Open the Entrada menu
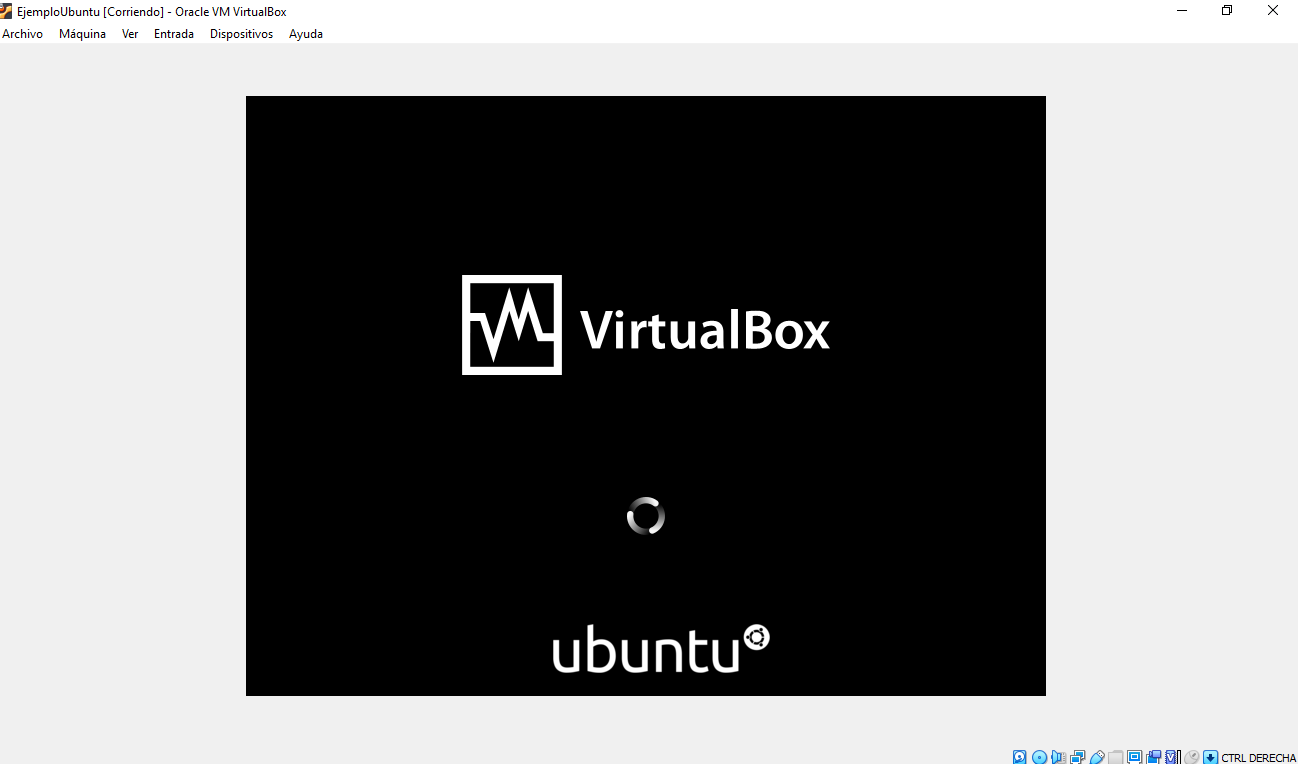The width and height of the screenshot is (1298, 764). 174,34
